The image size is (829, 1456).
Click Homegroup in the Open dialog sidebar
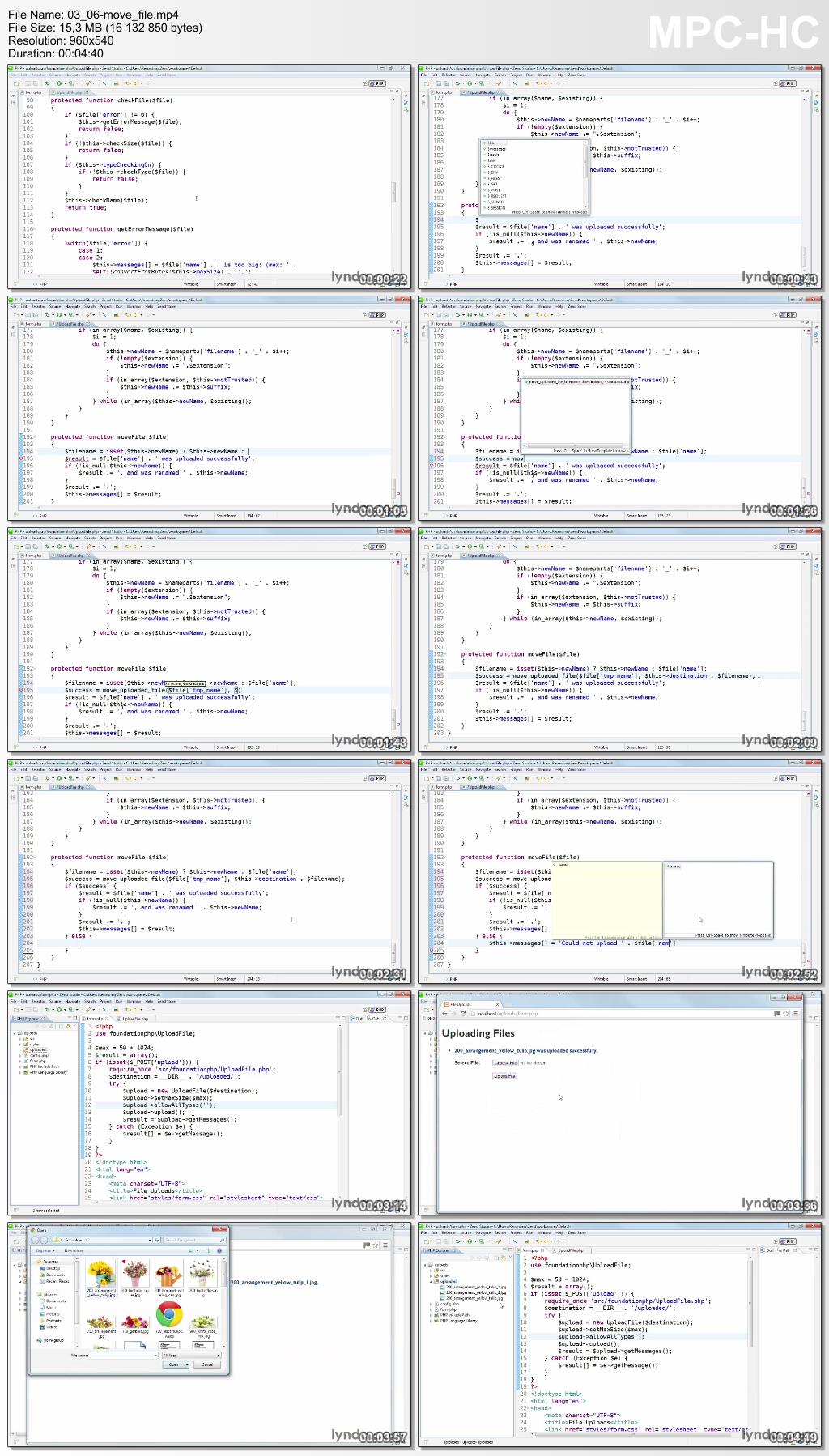coord(53,1340)
